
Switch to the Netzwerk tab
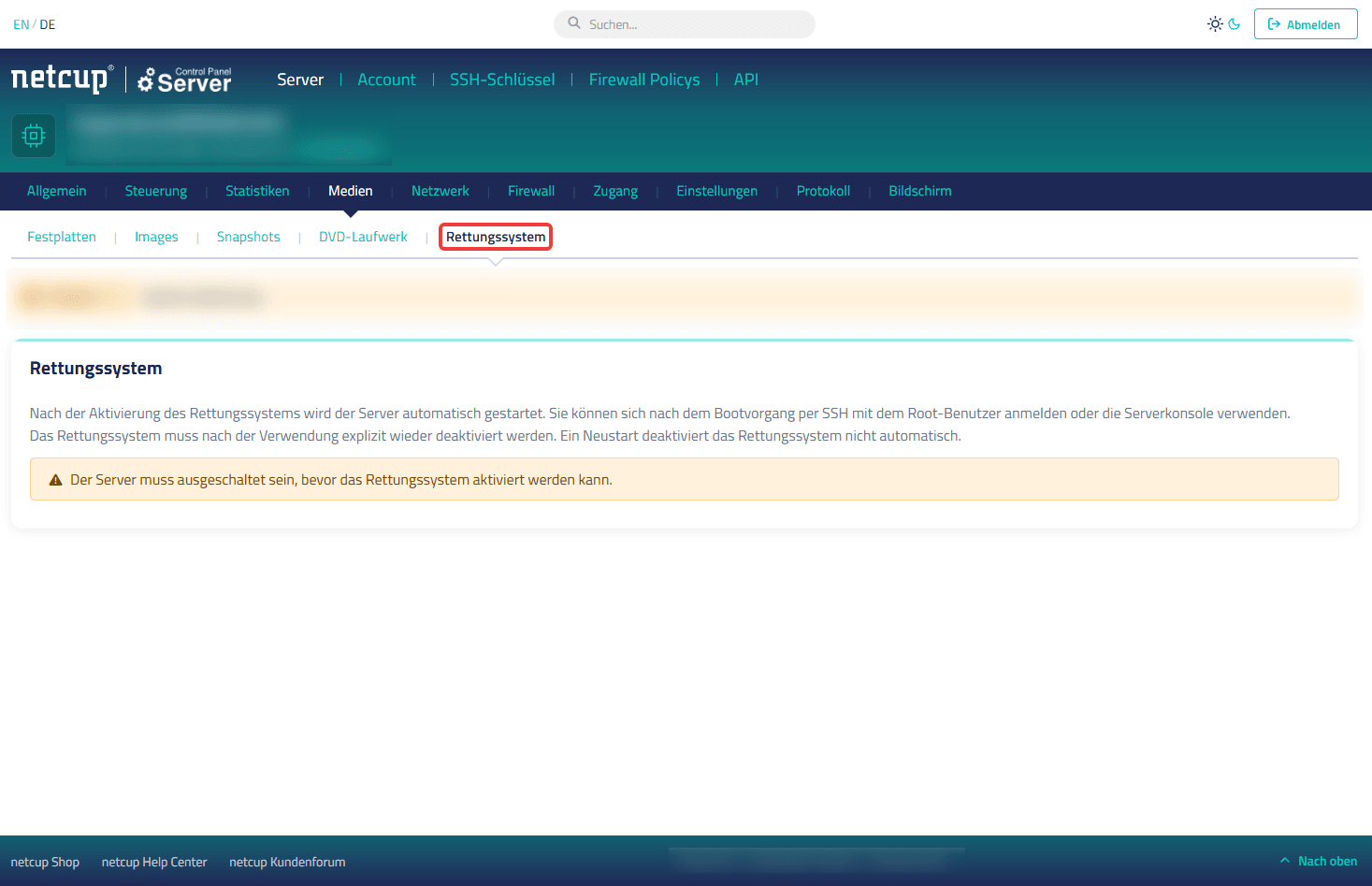440,191
